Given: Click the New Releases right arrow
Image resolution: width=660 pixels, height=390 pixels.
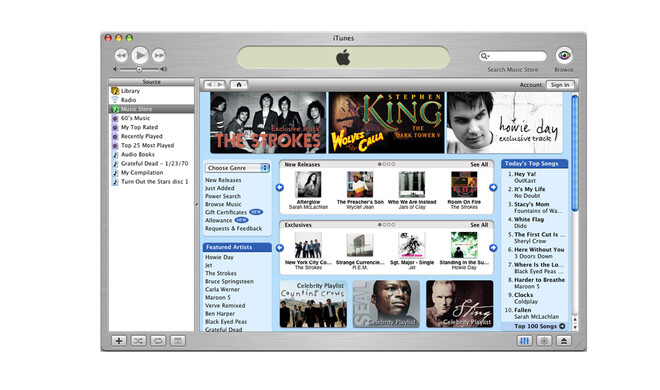Looking at the screenshot, I should click(493, 188).
